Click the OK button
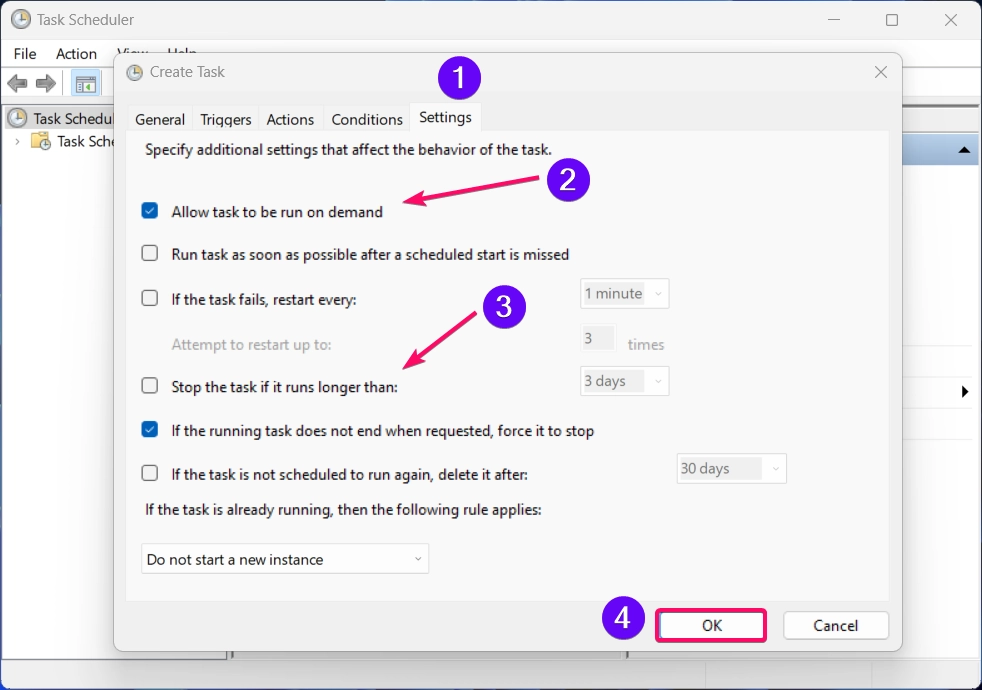 tap(711, 626)
